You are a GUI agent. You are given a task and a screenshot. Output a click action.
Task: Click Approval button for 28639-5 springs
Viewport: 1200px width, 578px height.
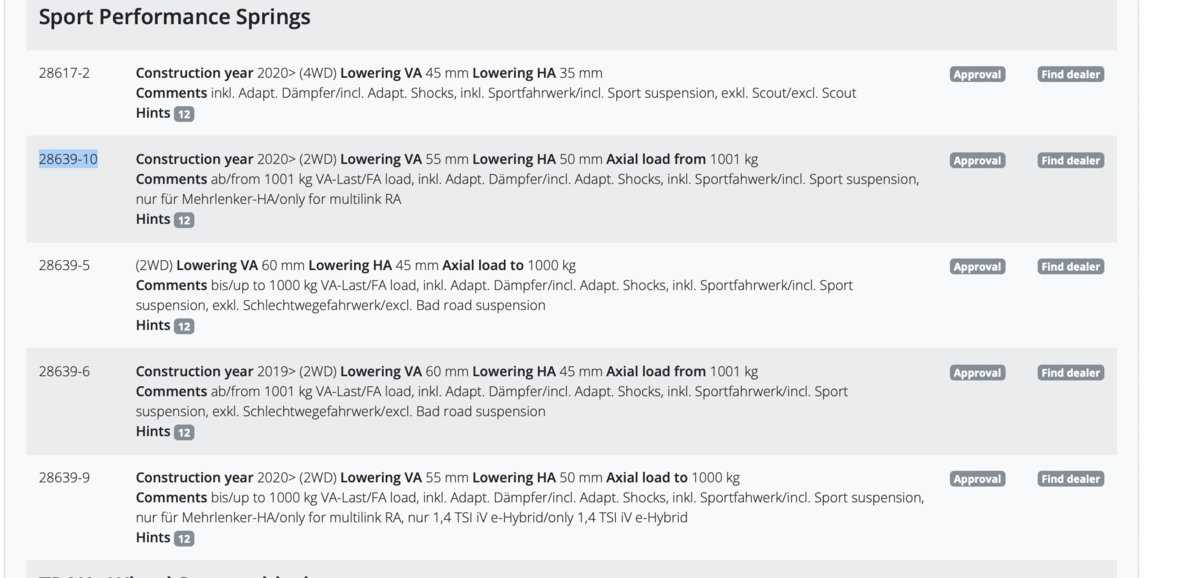(977, 267)
